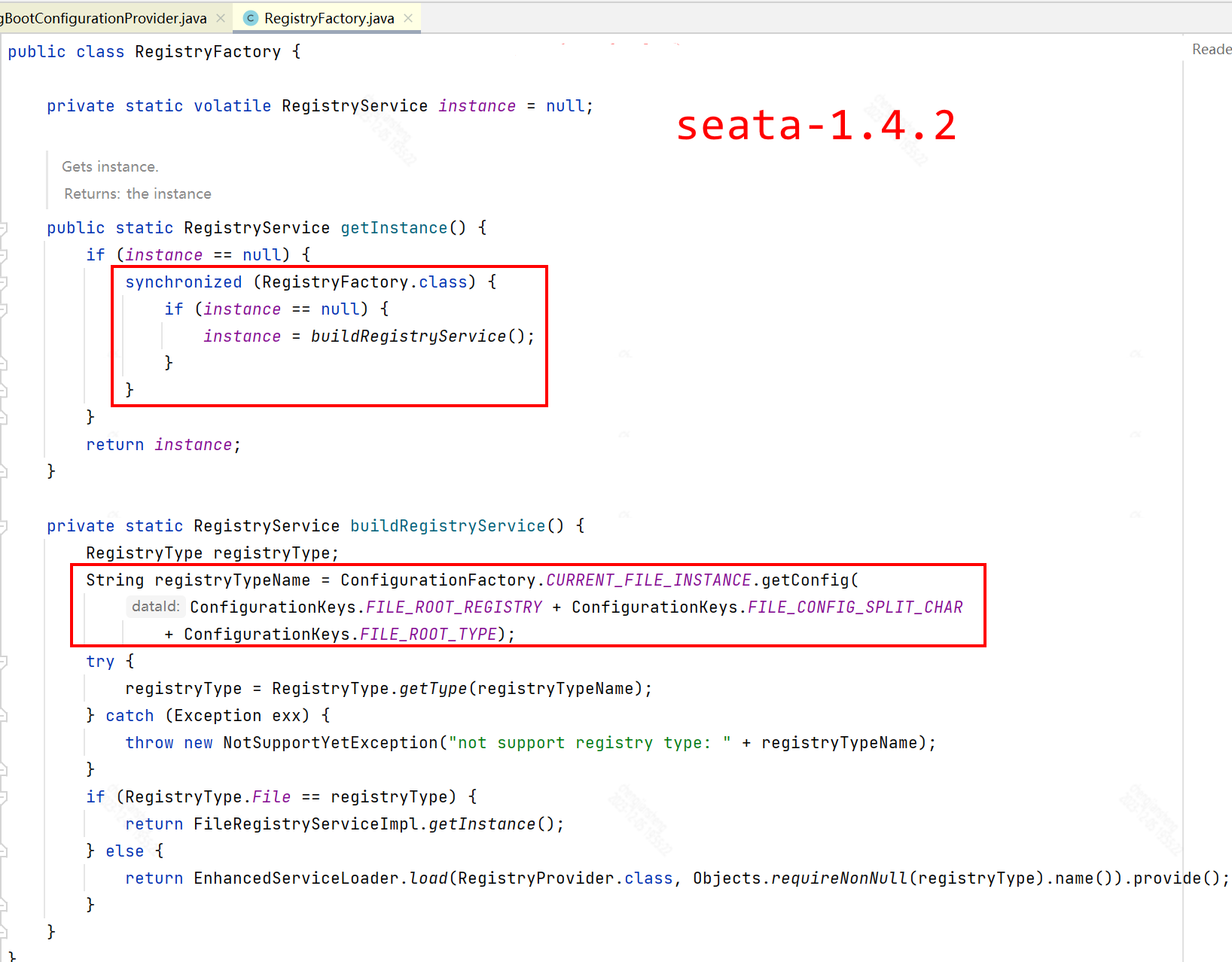Click 'NotSupportYetException' class name
The height and width of the screenshot is (962, 1232).
(x=331, y=743)
